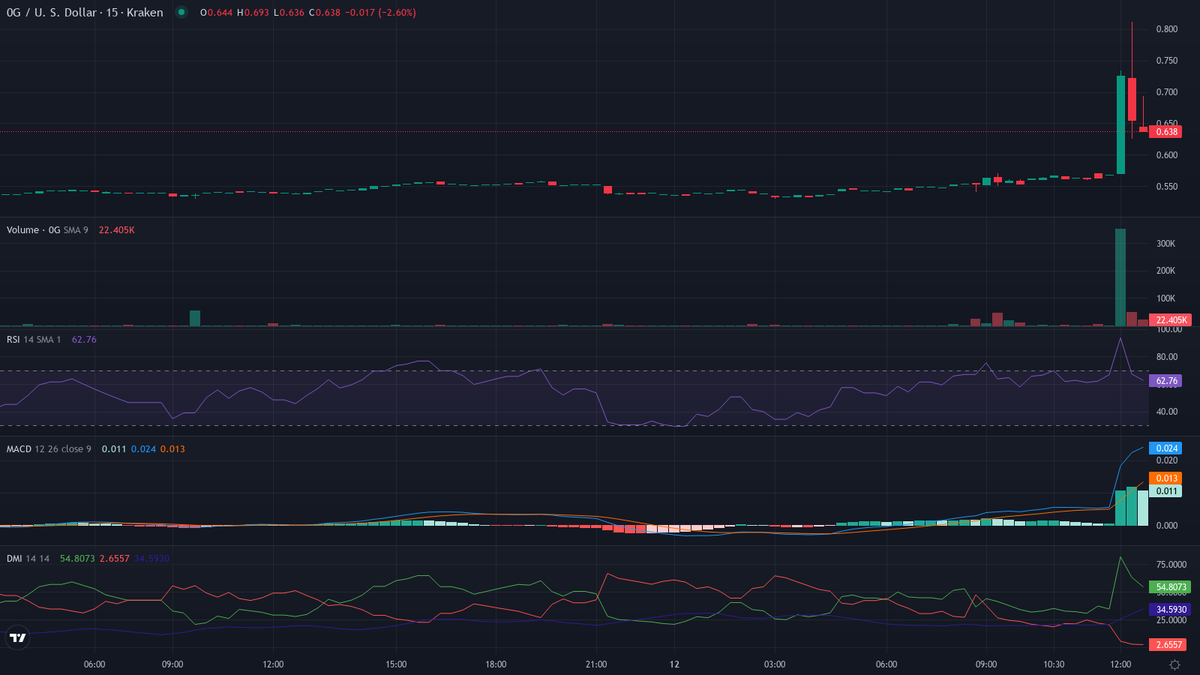Click the 0.550 price axis tick
The height and width of the screenshot is (675, 1200).
pos(1166,187)
